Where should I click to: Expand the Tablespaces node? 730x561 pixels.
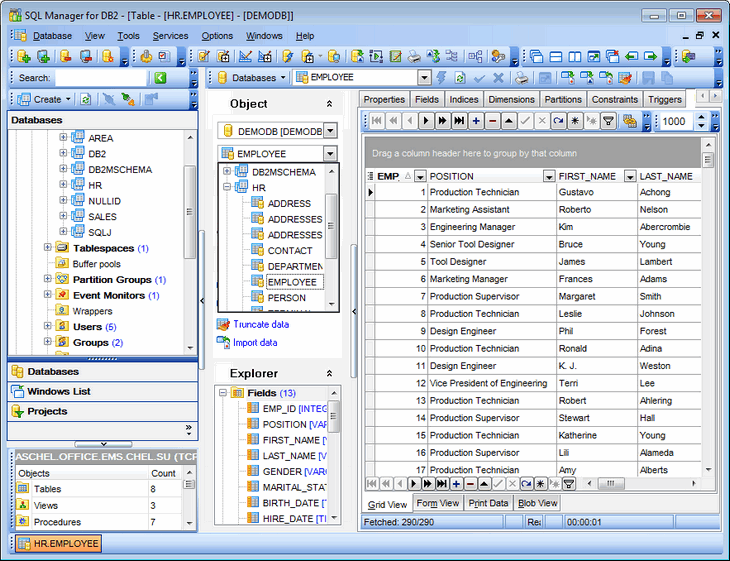[x=47, y=247]
